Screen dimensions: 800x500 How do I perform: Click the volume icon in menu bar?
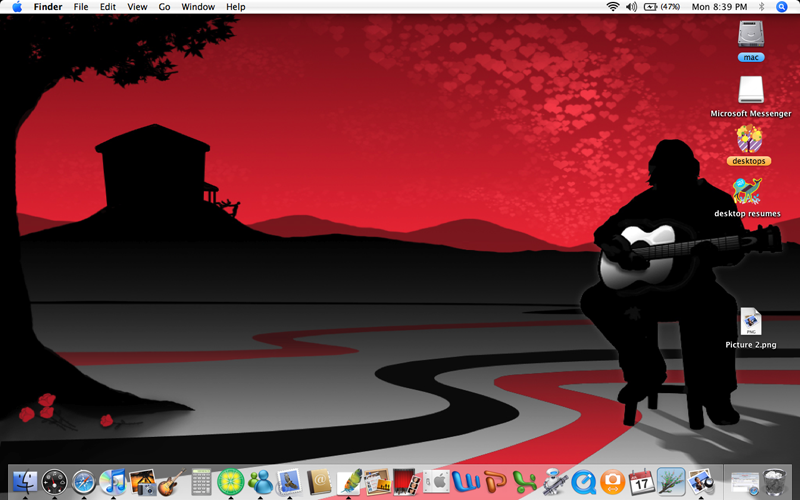pyautogui.click(x=632, y=7)
